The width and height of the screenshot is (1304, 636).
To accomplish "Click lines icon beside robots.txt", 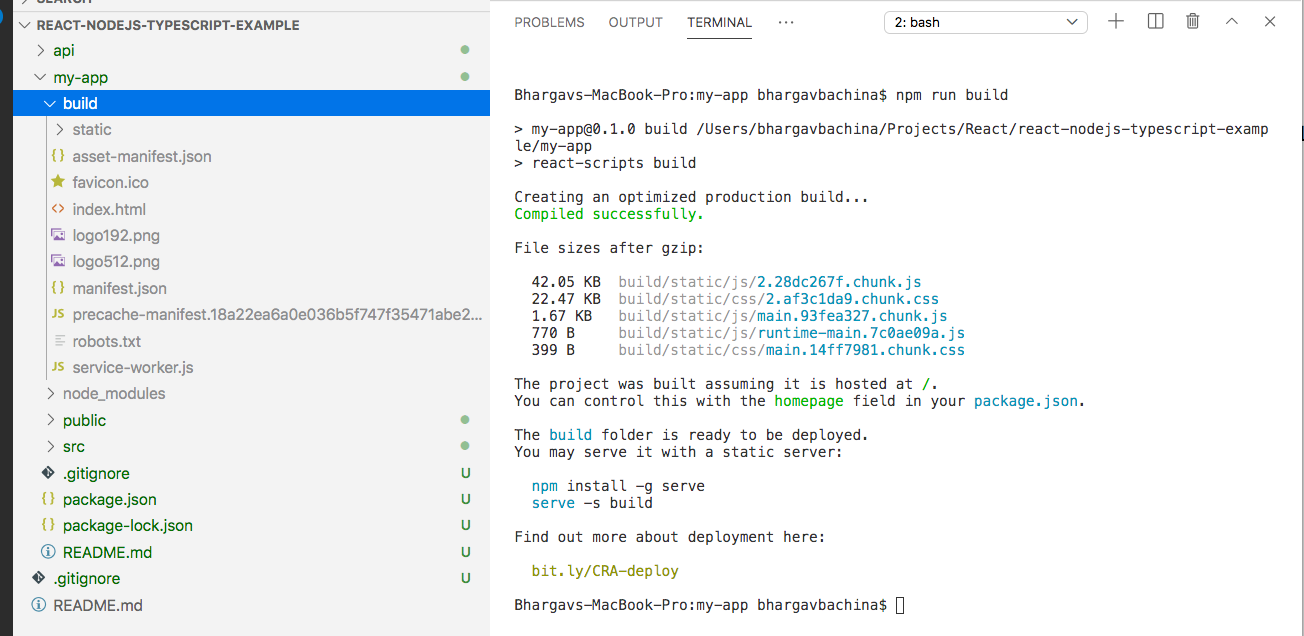I will [x=58, y=341].
